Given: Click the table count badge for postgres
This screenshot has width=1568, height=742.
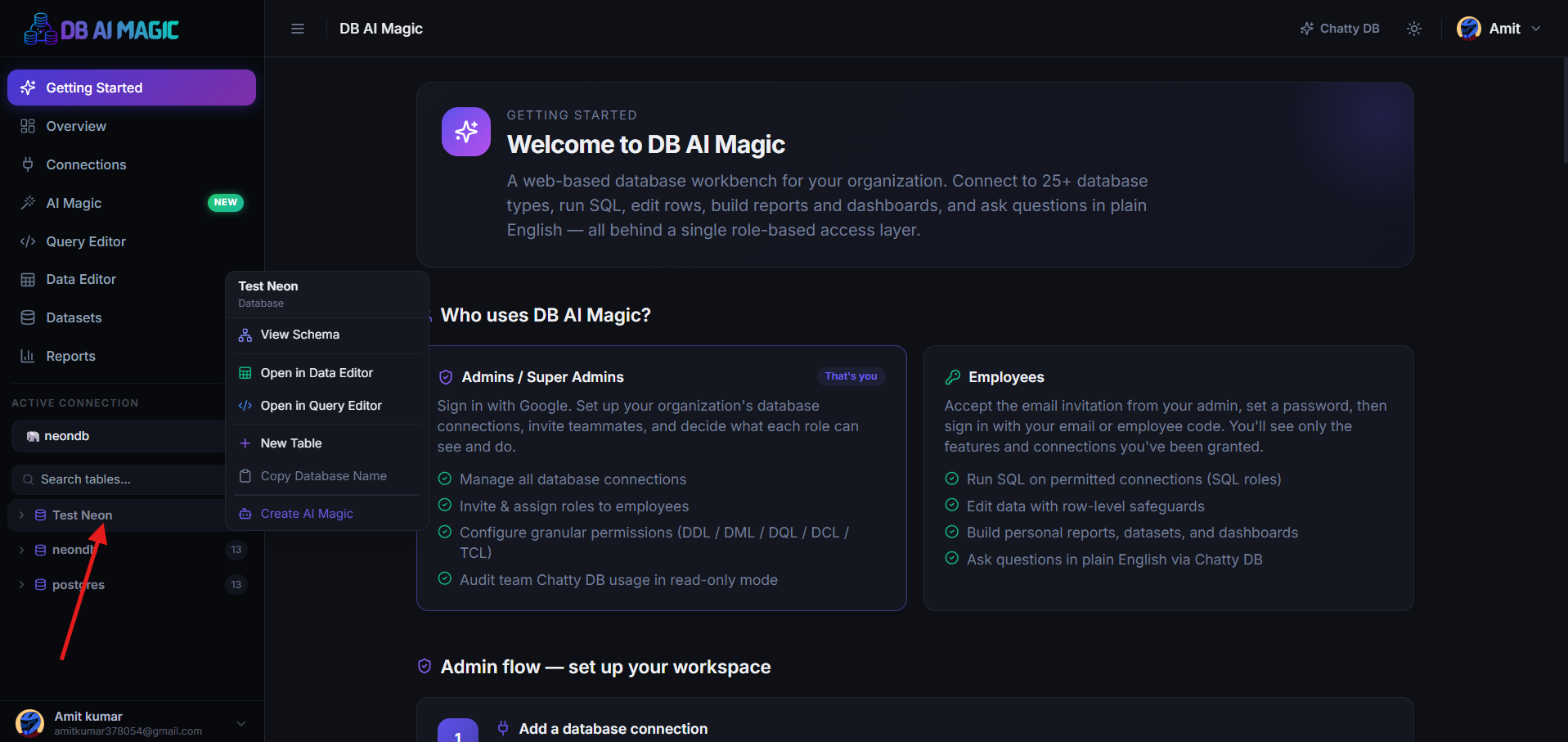Looking at the screenshot, I should [x=236, y=585].
